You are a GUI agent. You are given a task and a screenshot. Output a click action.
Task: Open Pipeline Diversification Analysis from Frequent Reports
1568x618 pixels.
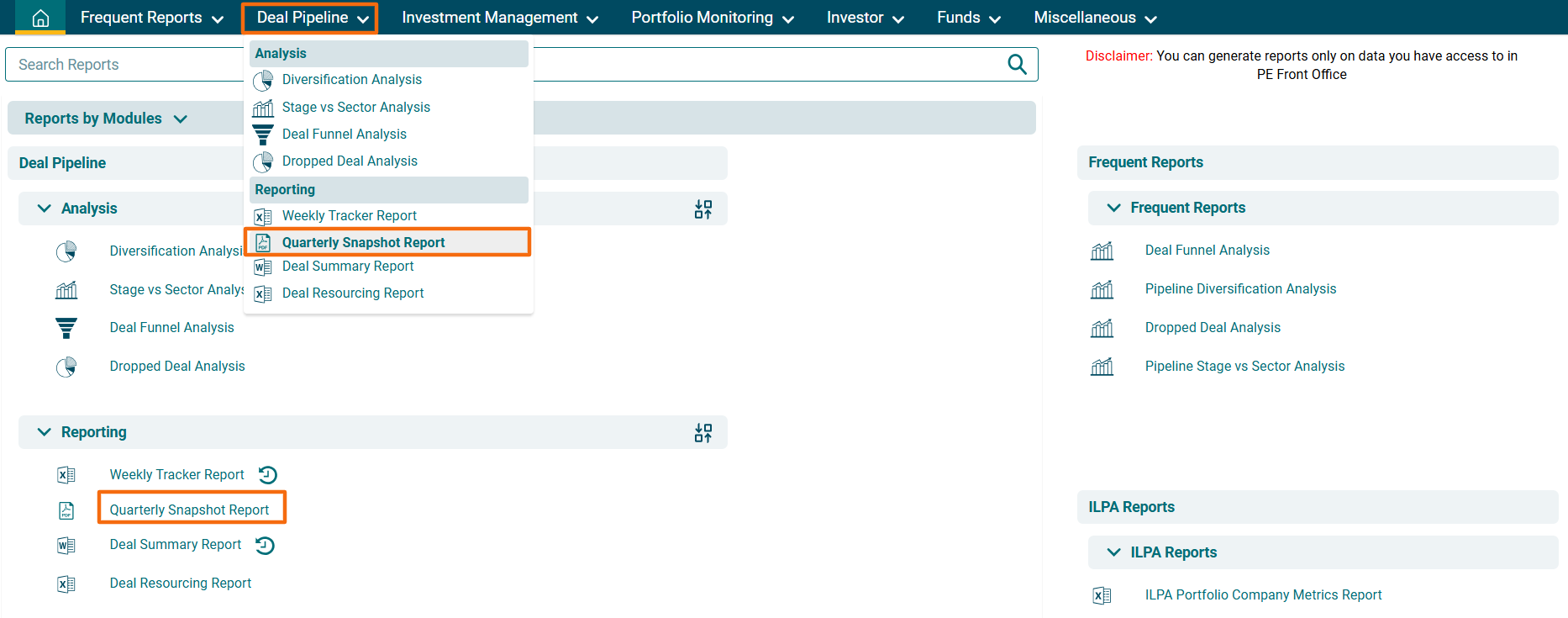pyautogui.click(x=1239, y=289)
